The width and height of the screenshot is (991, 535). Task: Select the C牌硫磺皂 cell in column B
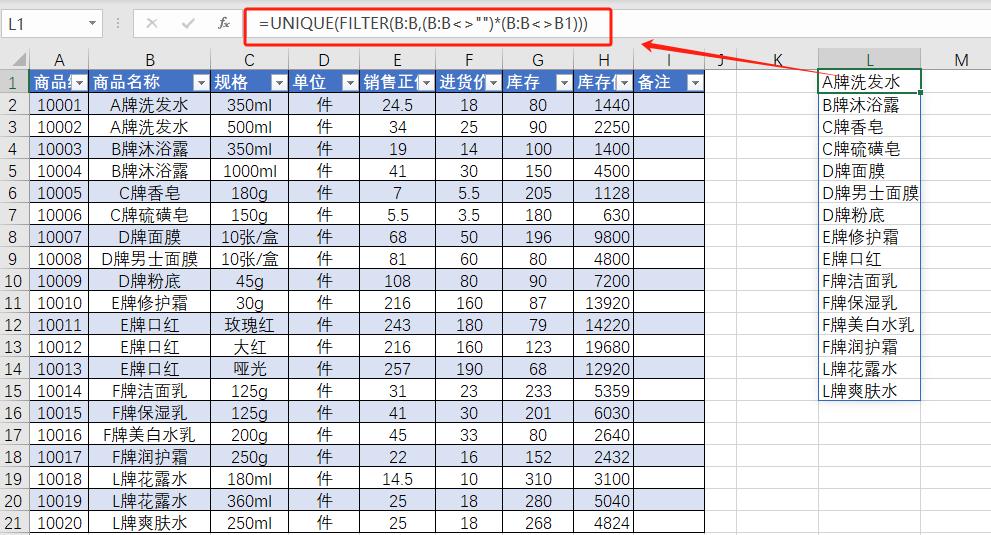(150, 215)
